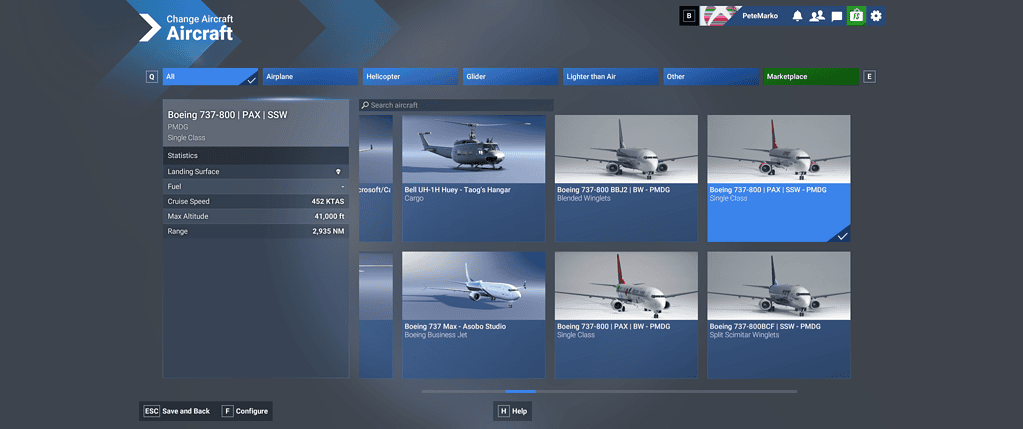Select the Glider category tab

click(x=511, y=77)
